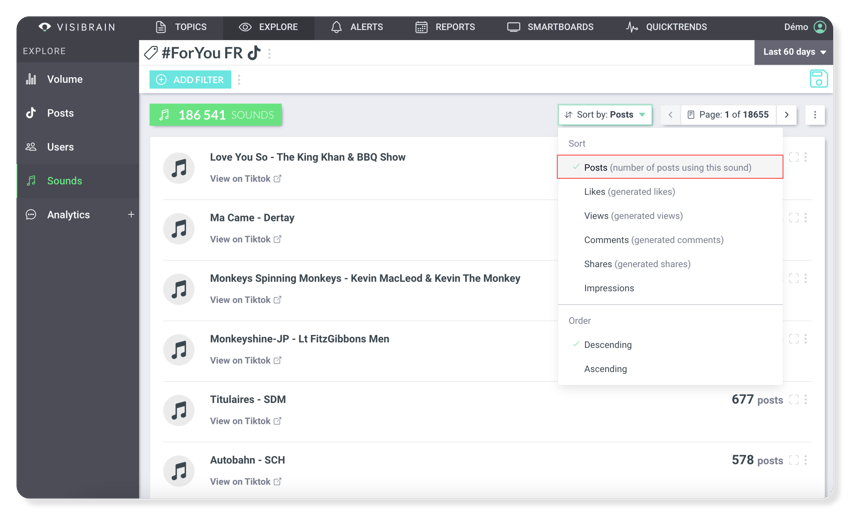Click 578 posts count

coord(757,460)
